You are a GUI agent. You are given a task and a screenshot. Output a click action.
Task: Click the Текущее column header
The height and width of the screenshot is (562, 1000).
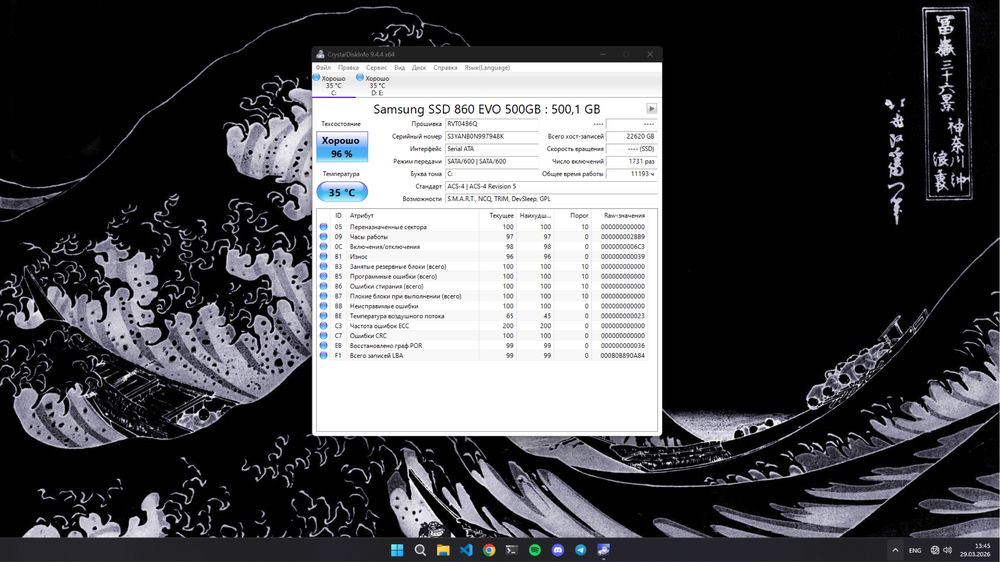[x=497, y=216]
